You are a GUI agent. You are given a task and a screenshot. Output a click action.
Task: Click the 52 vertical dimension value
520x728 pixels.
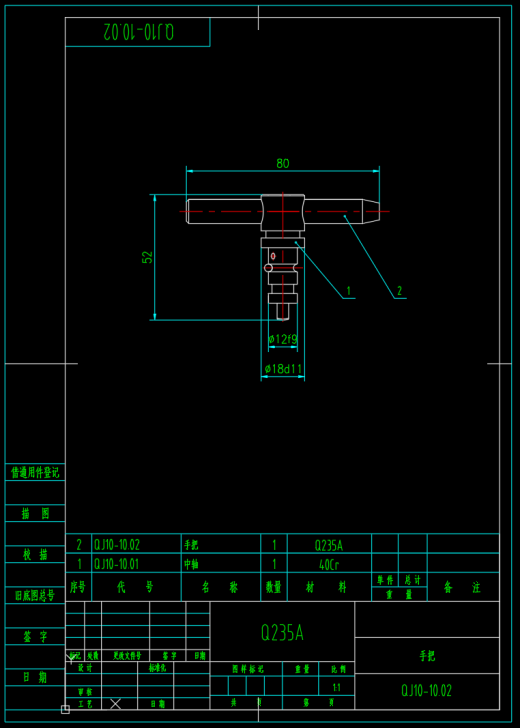click(x=147, y=257)
